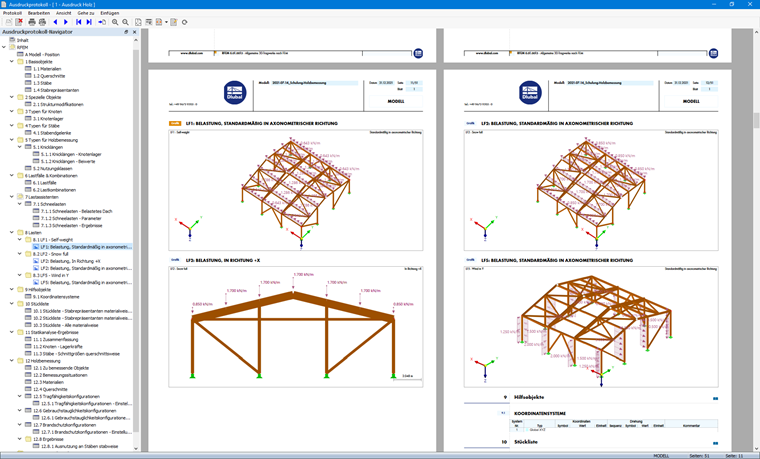Select the 1.1 Materialien tree item
The image size is (760, 459).
47,69
